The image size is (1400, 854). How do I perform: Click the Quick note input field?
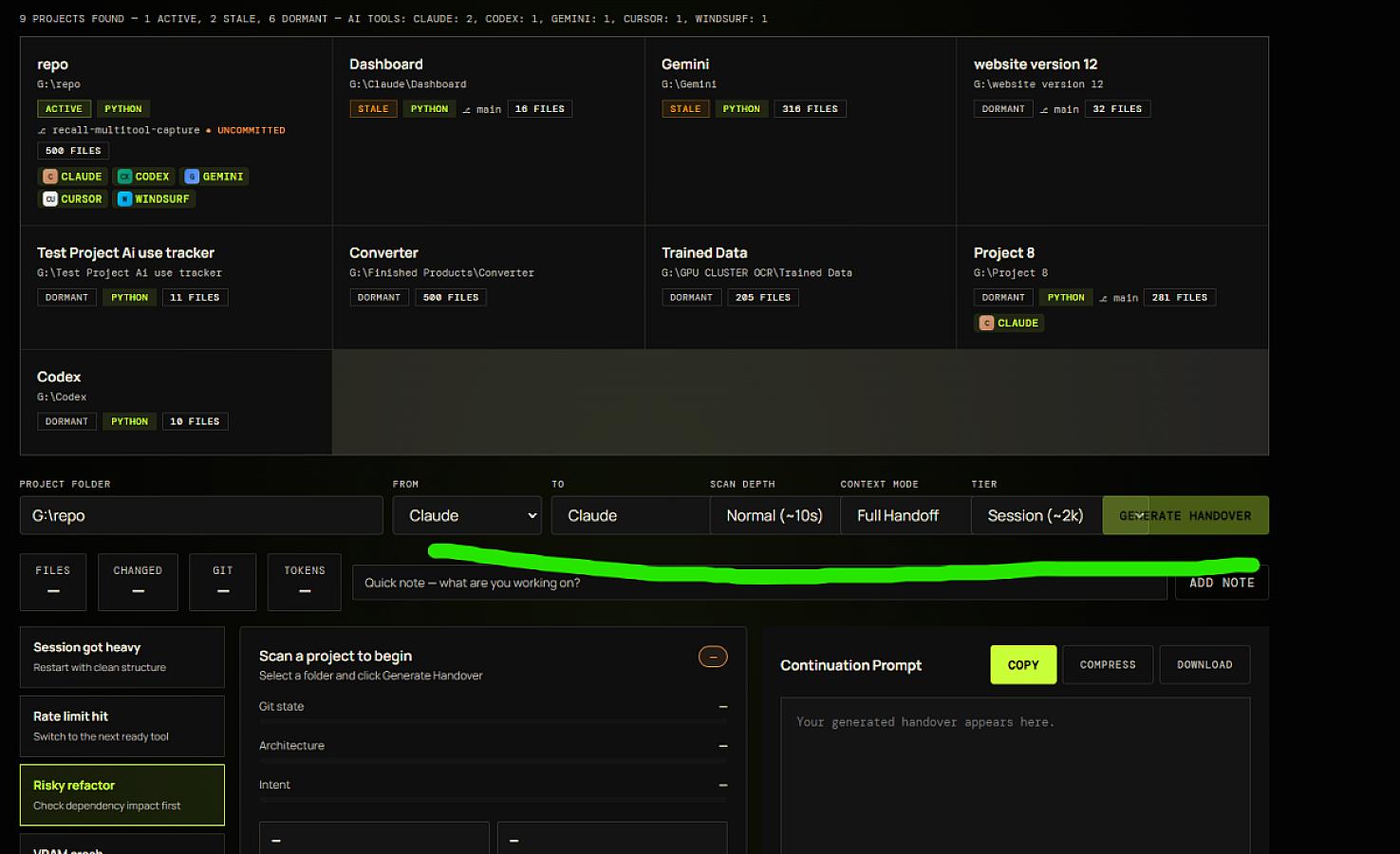759,583
